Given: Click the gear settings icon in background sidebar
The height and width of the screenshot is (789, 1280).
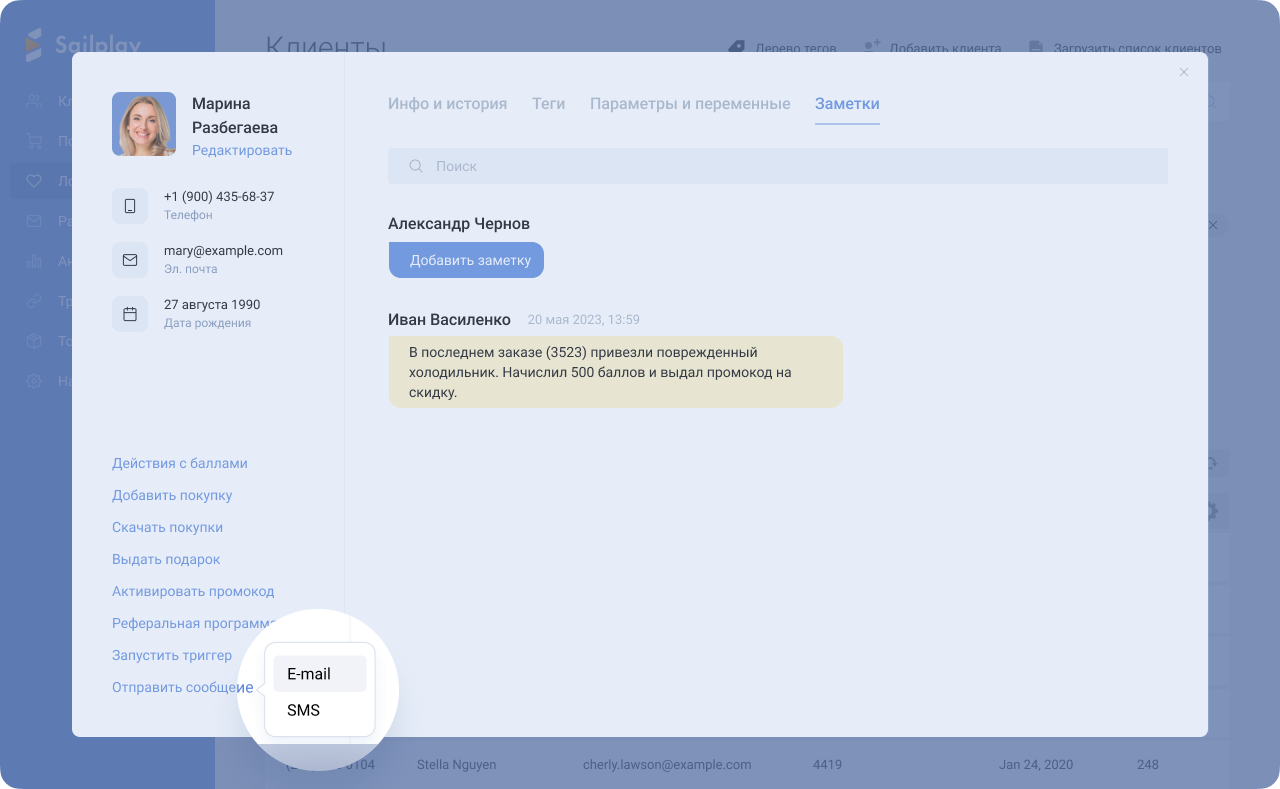Looking at the screenshot, I should (x=34, y=381).
